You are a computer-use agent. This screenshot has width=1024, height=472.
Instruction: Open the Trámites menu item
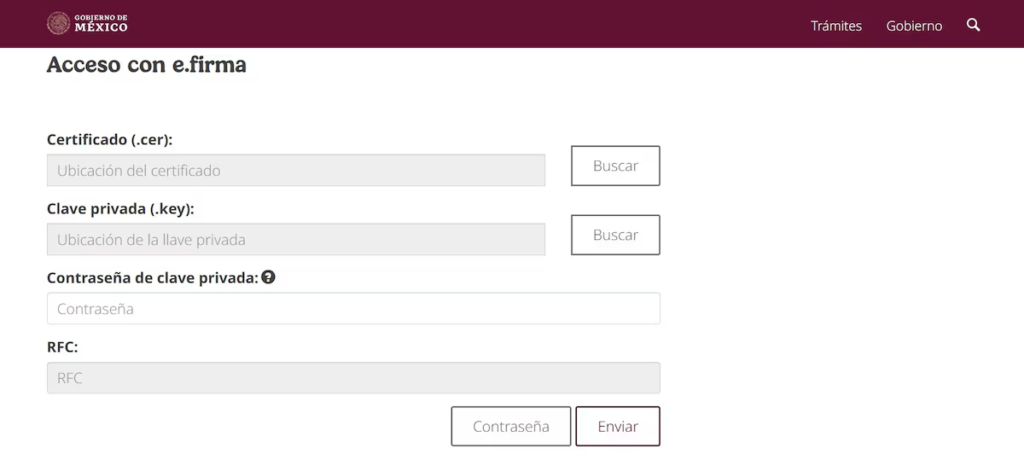(836, 26)
